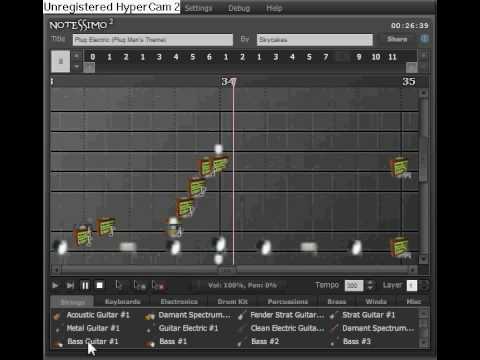Click the instrument list scroll up arrow
Screen dimensions: 480x360
coord(424,314)
